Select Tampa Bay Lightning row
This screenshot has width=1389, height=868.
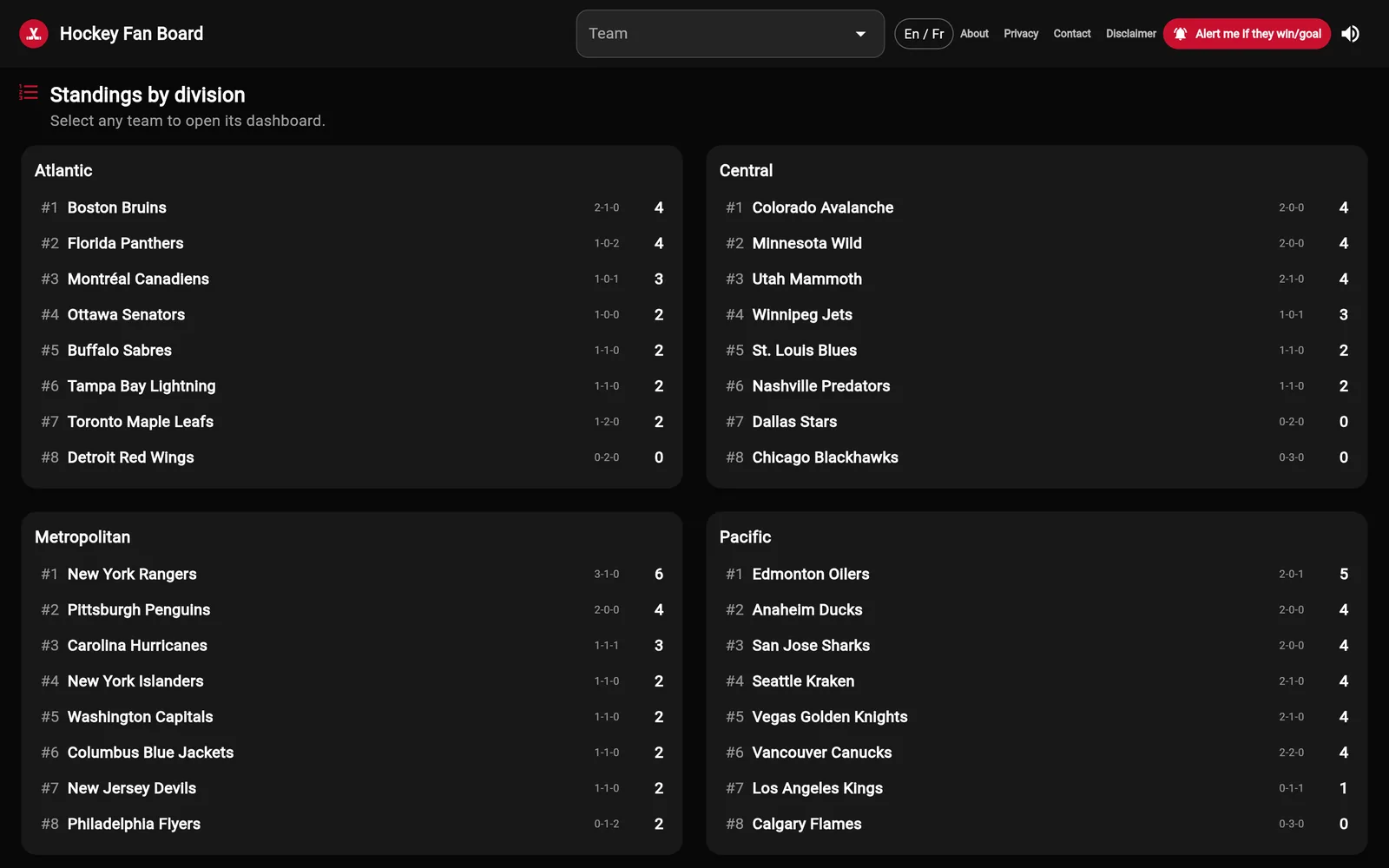click(x=352, y=385)
